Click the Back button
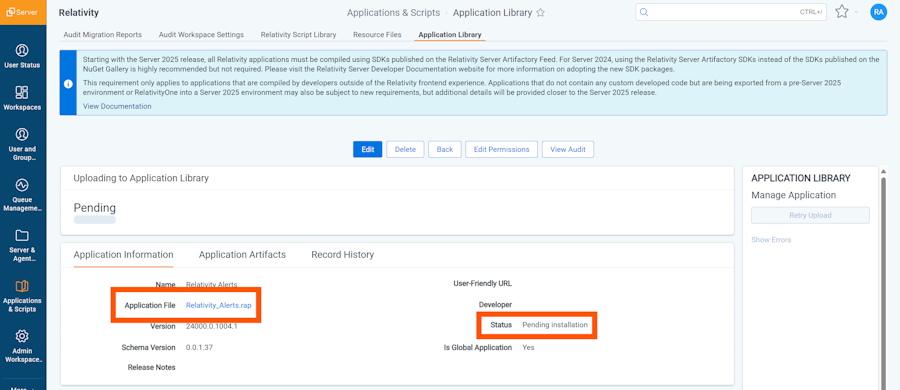This screenshot has height=390, width=900. [x=445, y=149]
